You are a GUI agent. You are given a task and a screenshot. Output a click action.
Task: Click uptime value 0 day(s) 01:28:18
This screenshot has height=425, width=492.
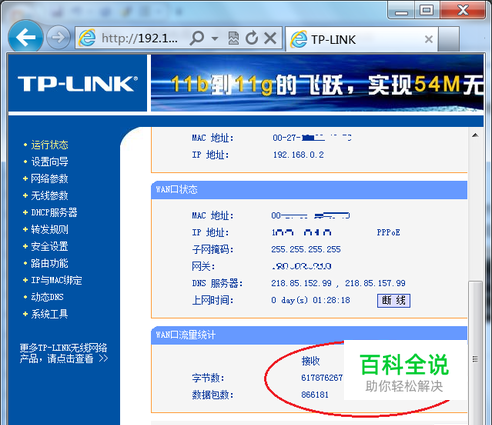tap(311, 300)
